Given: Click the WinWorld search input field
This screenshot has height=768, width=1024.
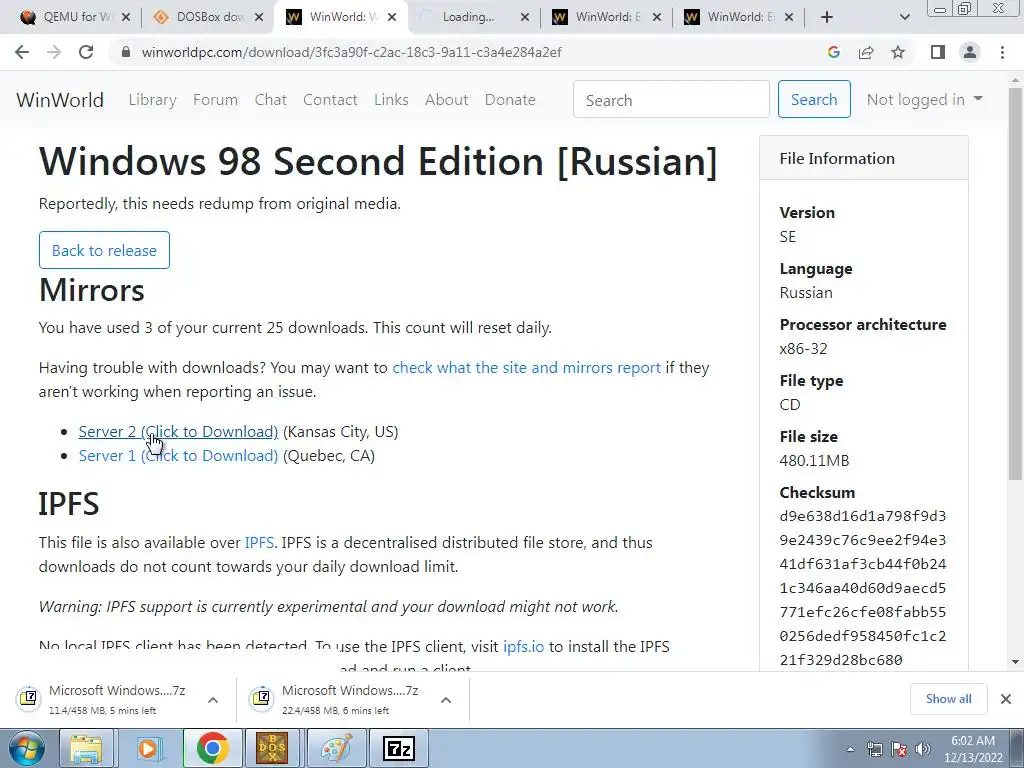Looking at the screenshot, I should [671, 99].
